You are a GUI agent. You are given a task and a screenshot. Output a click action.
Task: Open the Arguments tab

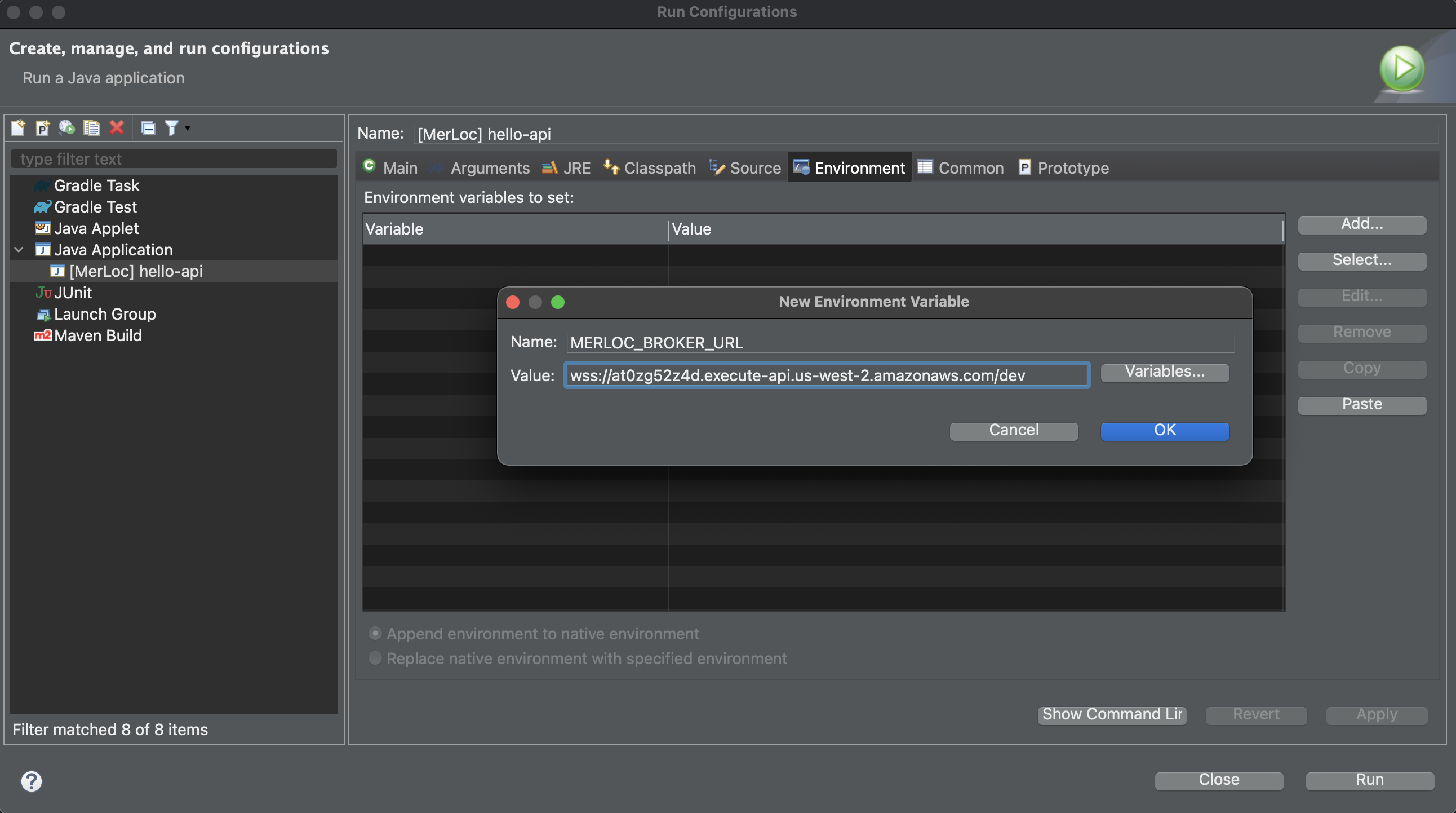480,168
